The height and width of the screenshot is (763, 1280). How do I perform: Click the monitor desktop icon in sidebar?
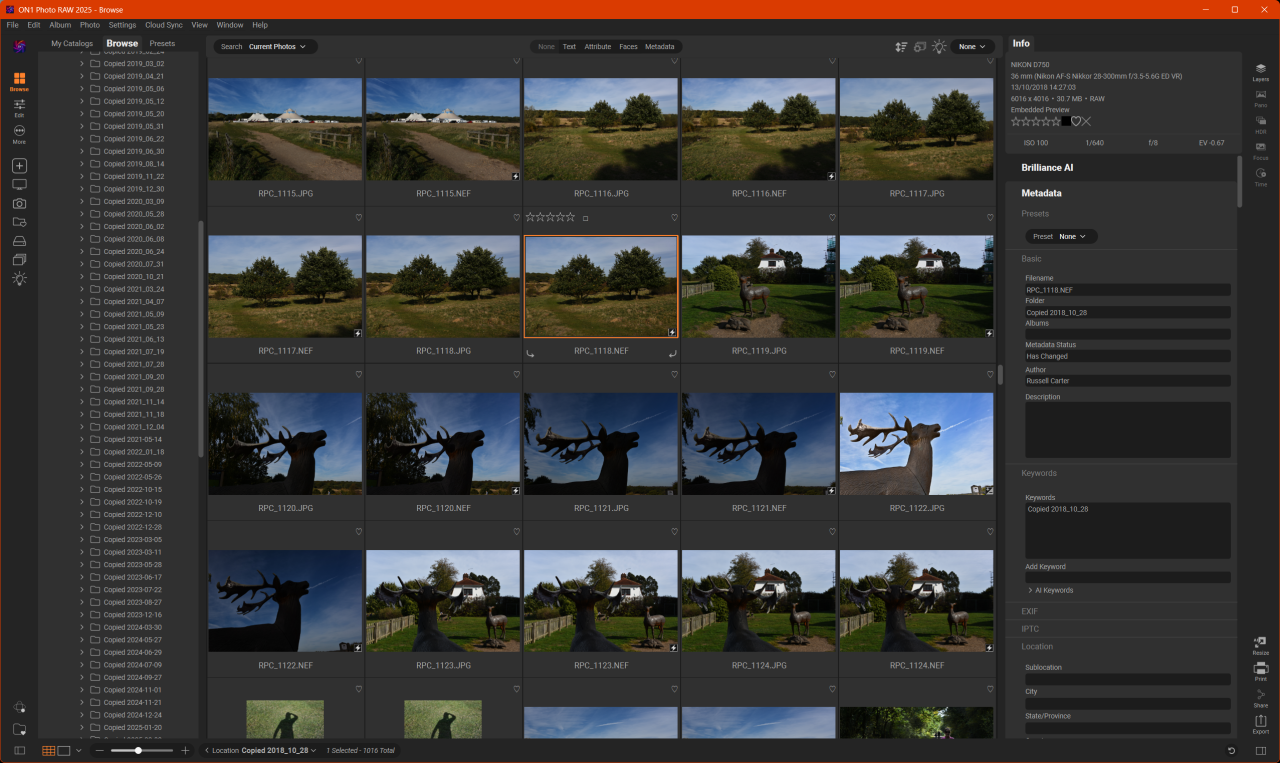(x=19, y=184)
